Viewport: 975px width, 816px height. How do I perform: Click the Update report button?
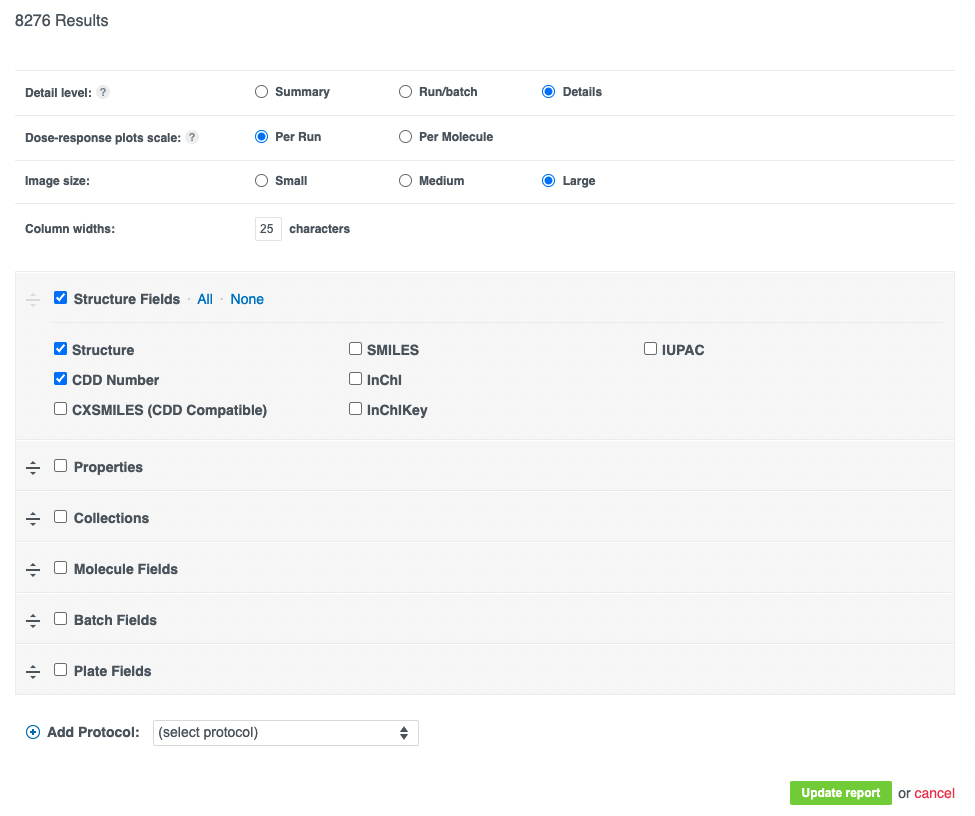841,793
